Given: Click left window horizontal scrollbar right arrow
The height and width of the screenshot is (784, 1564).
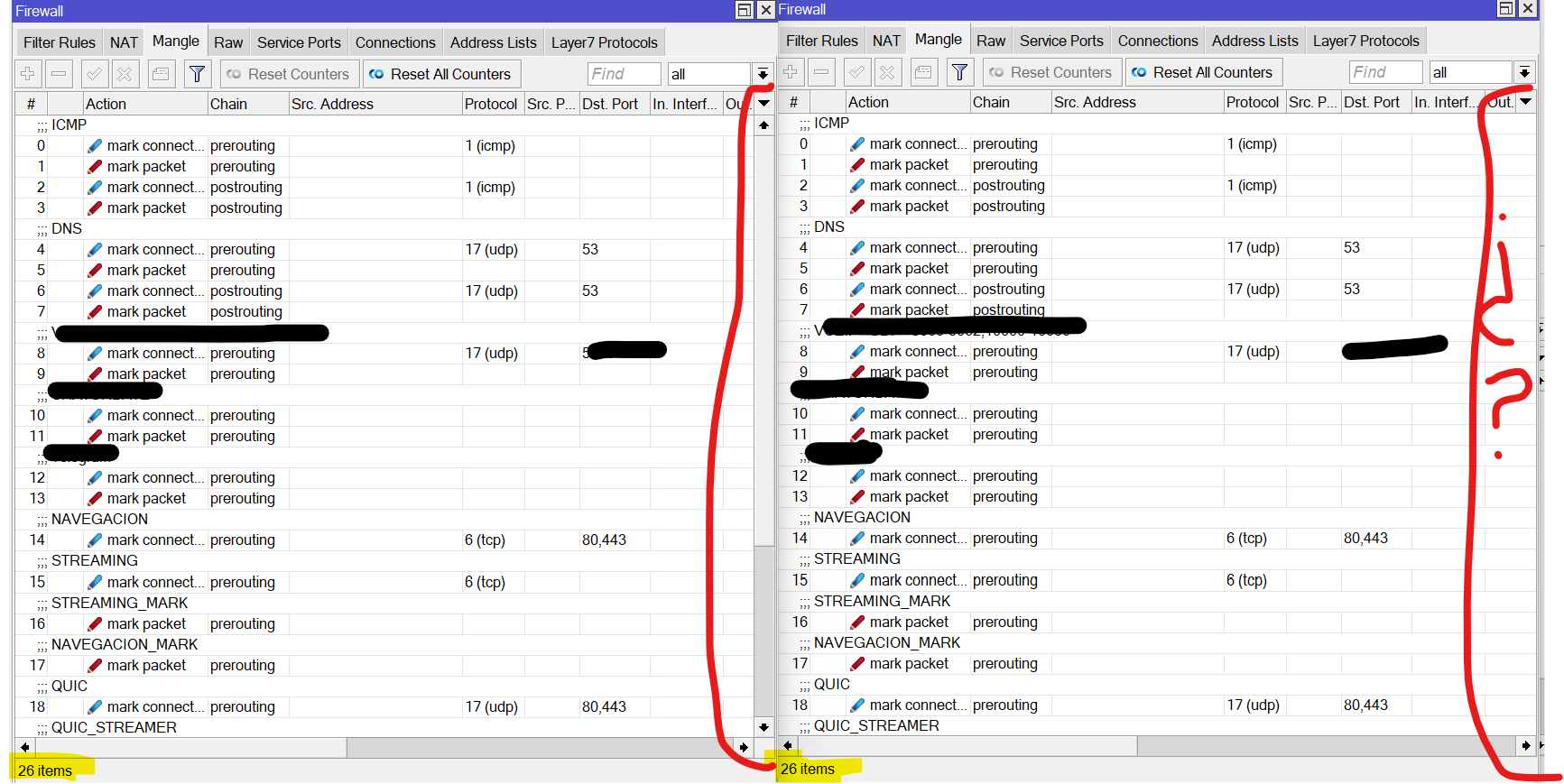Looking at the screenshot, I should 744,747.
